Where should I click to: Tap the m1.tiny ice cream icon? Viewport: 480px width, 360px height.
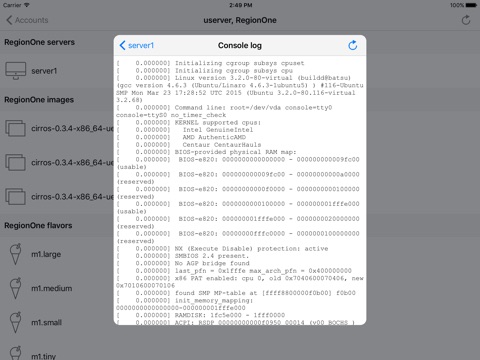pos(15,353)
